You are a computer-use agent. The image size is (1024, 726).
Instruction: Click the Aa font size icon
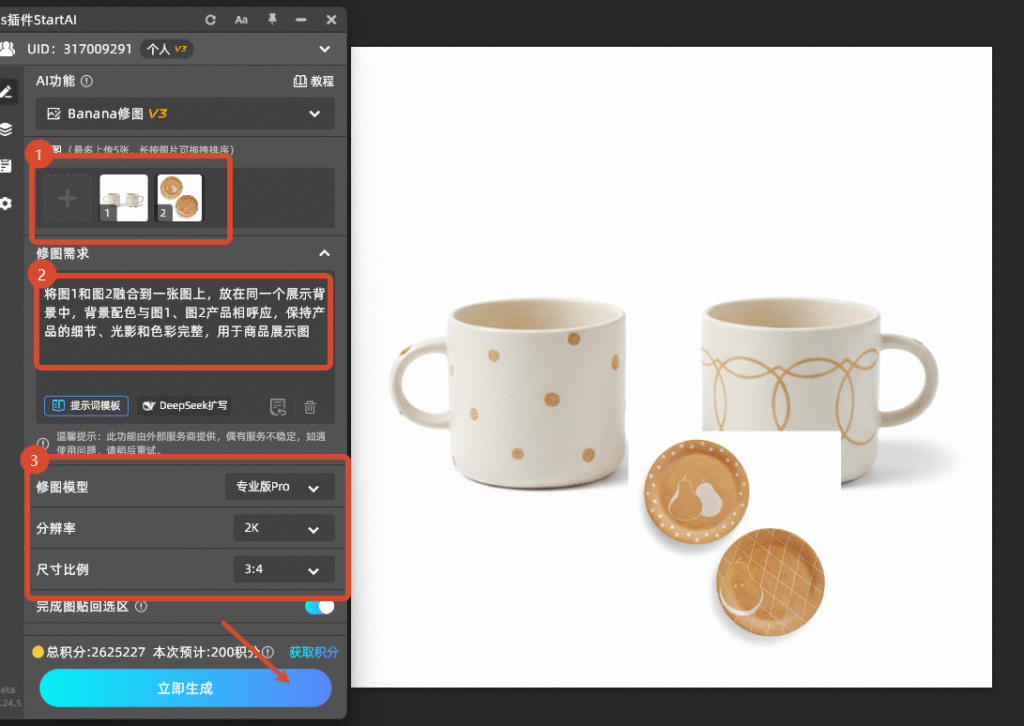coord(241,20)
